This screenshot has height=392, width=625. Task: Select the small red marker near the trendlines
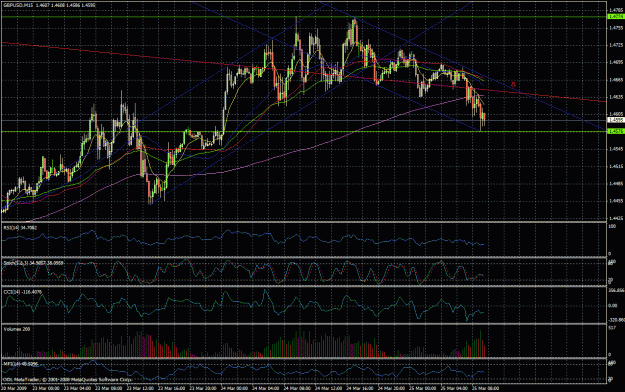pos(513,85)
